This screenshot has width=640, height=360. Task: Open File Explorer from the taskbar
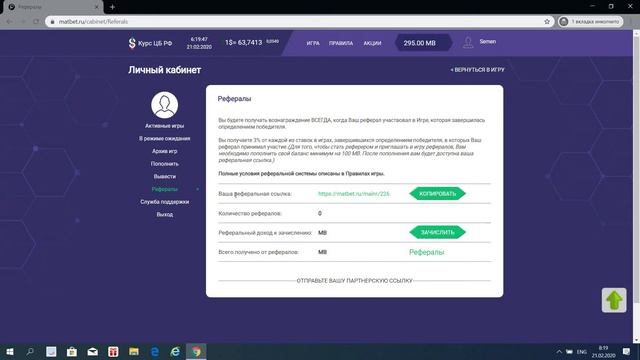pyautogui.click(x=134, y=351)
